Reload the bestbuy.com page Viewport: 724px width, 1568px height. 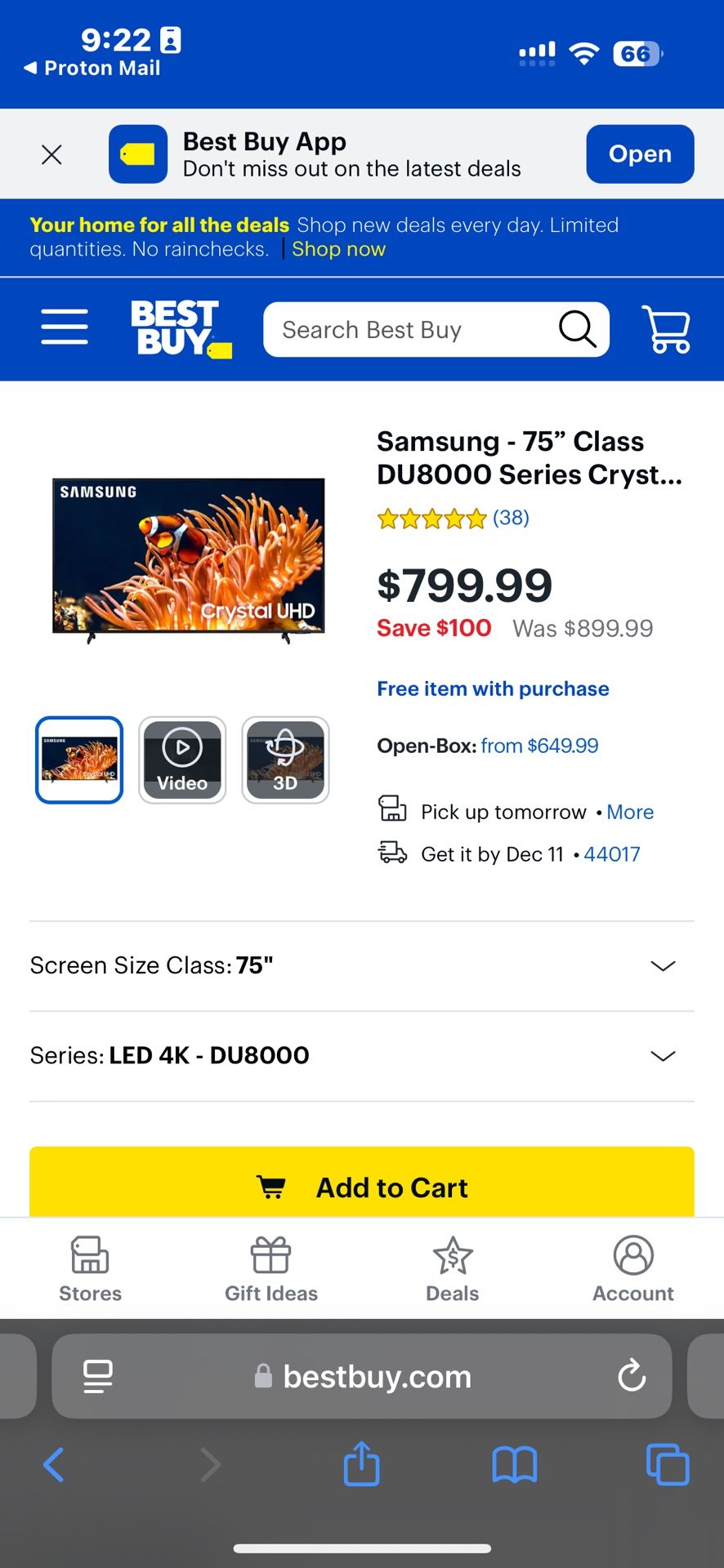tap(632, 1376)
